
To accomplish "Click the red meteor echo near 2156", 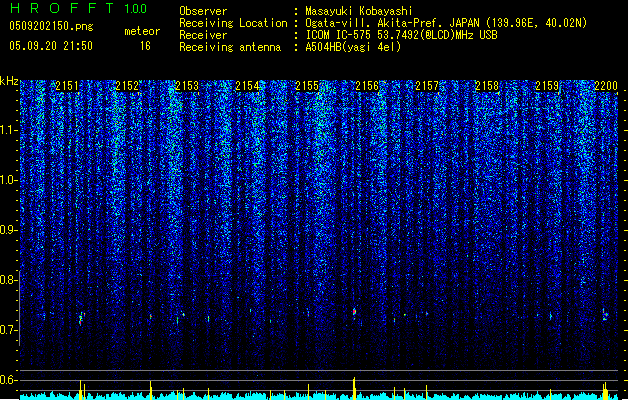I will (x=354, y=311).
